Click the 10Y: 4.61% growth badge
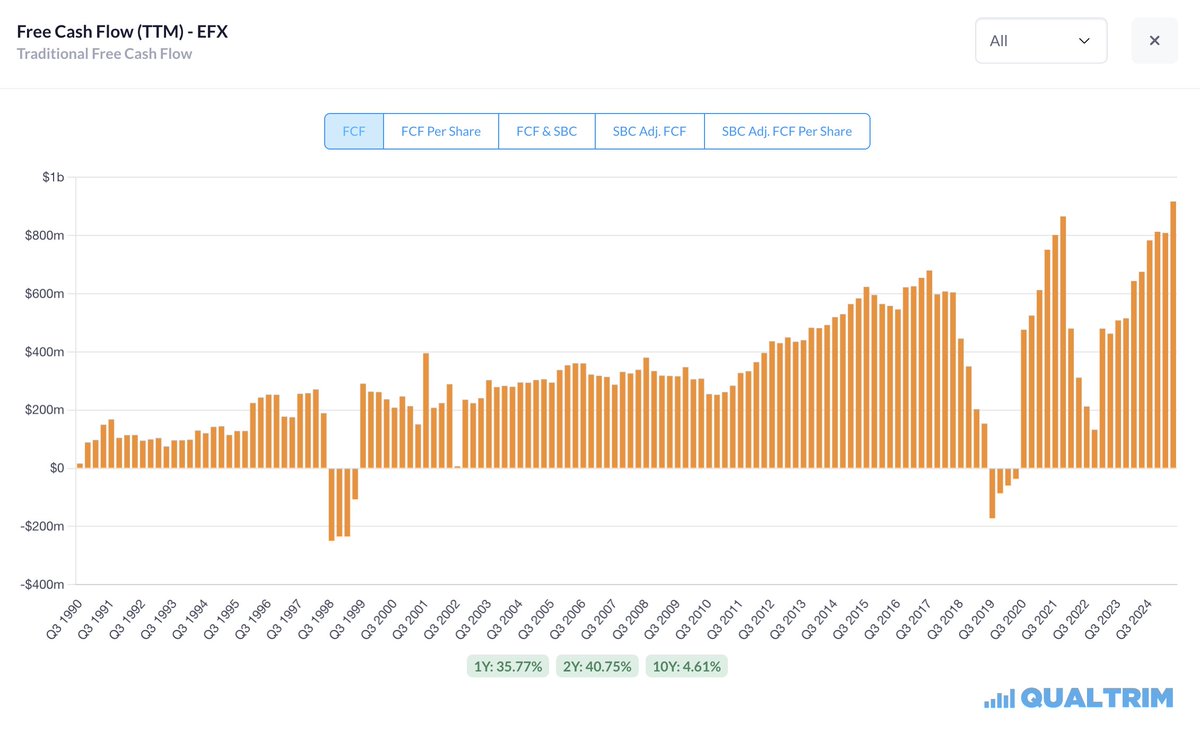The image size is (1200, 733). [x=686, y=666]
